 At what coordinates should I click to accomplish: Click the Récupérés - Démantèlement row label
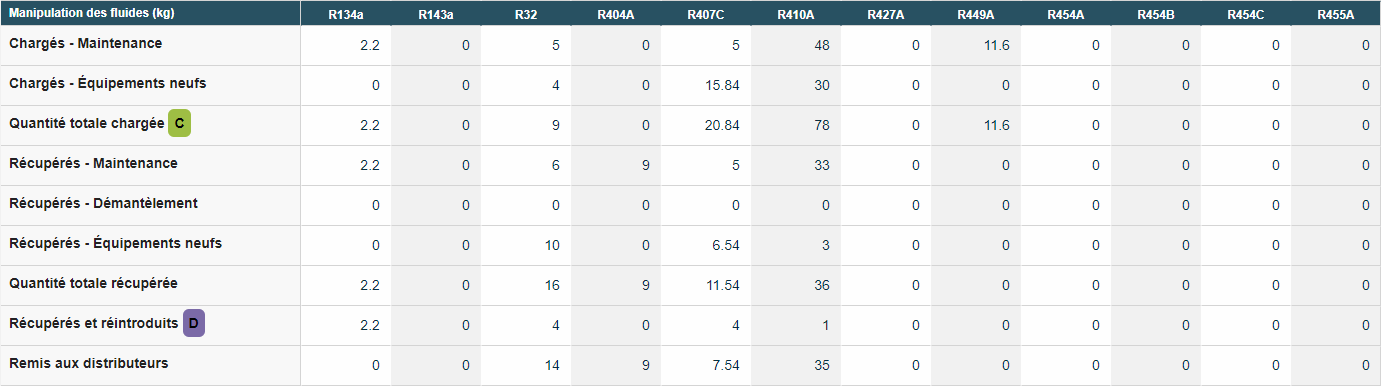(103, 204)
